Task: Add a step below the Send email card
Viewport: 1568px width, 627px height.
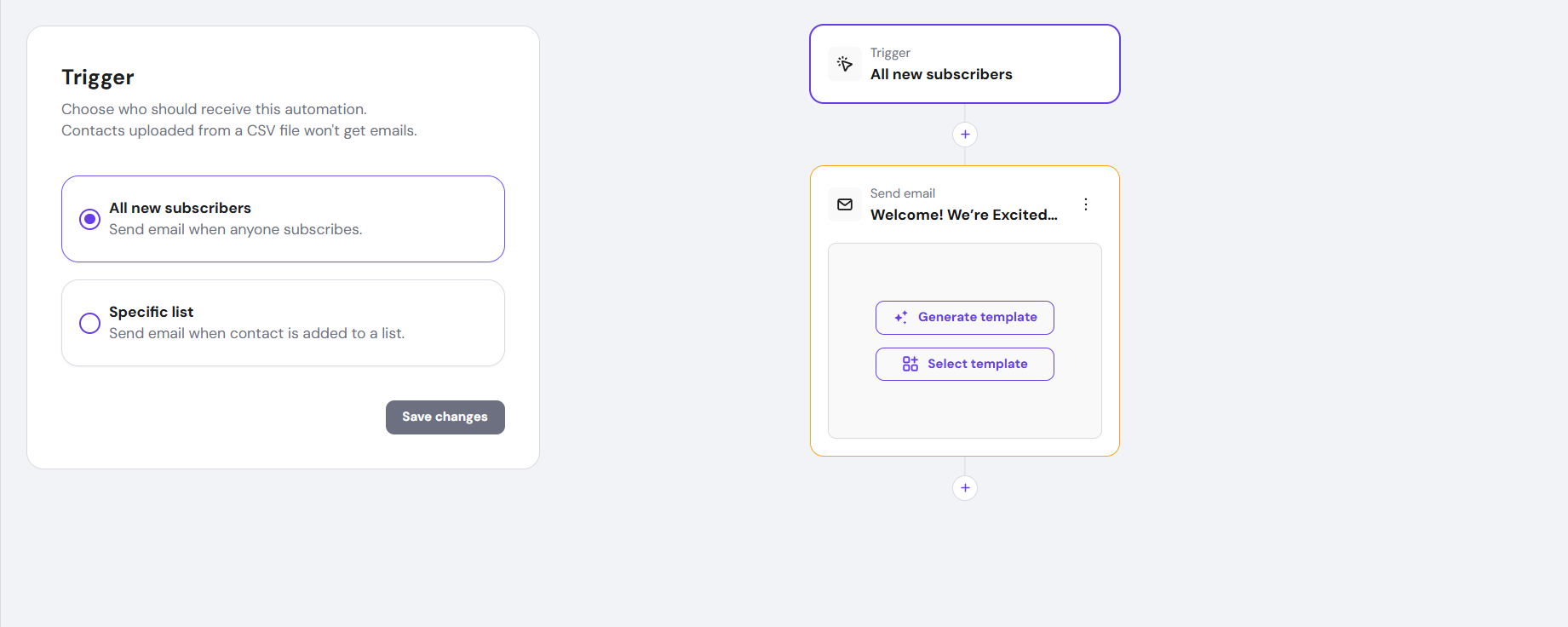Action: tap(964, 488)
